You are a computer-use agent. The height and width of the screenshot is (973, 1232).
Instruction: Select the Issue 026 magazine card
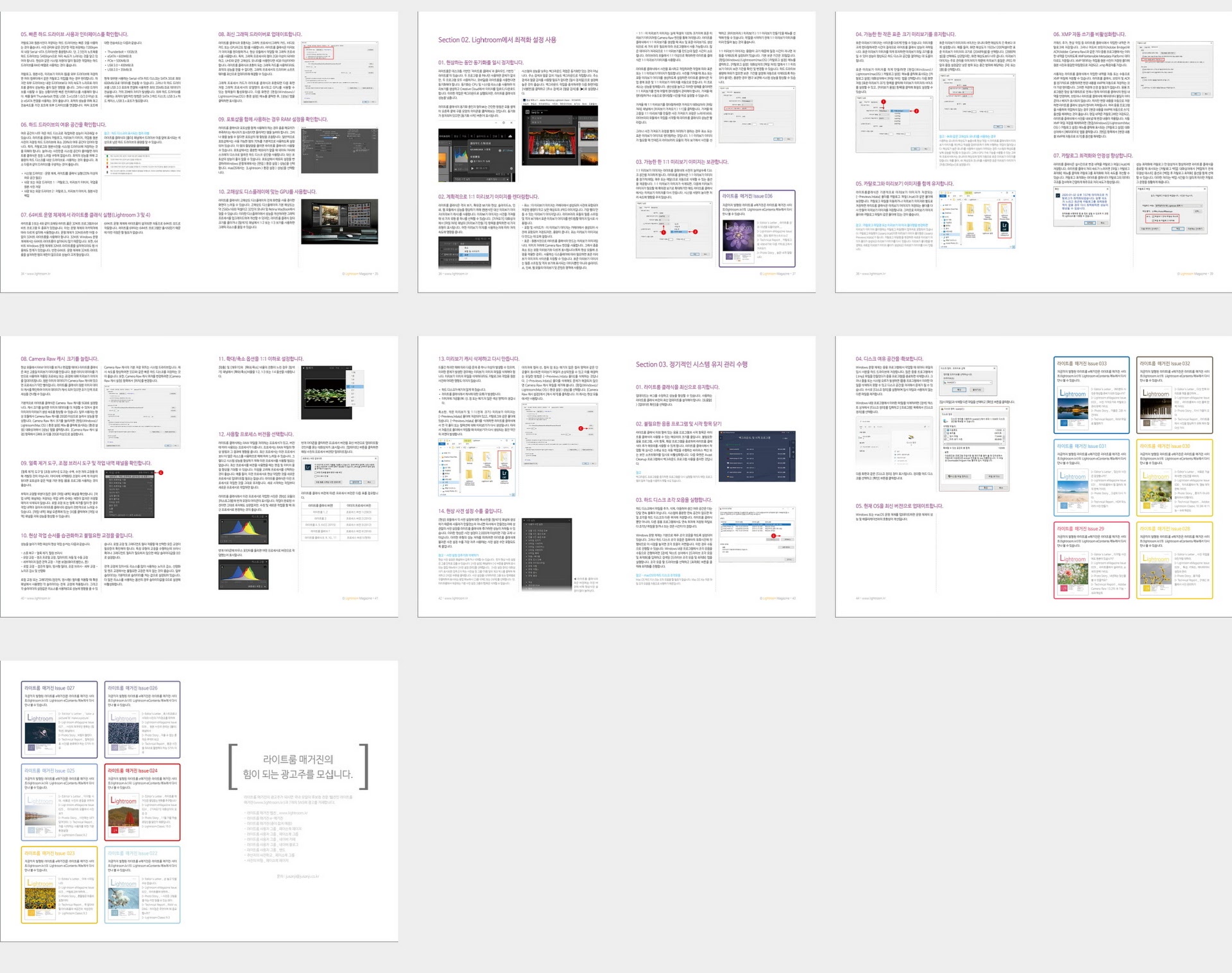coord(142,719)
